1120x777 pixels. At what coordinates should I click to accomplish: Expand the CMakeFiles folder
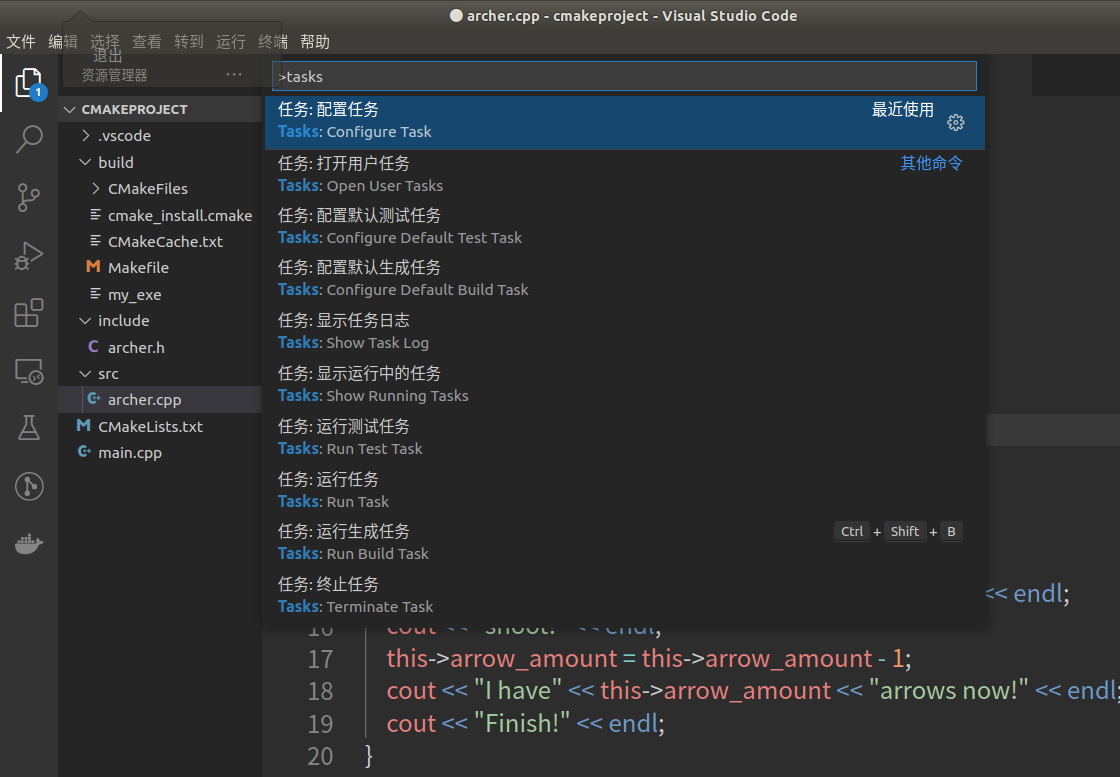(96, 189)
